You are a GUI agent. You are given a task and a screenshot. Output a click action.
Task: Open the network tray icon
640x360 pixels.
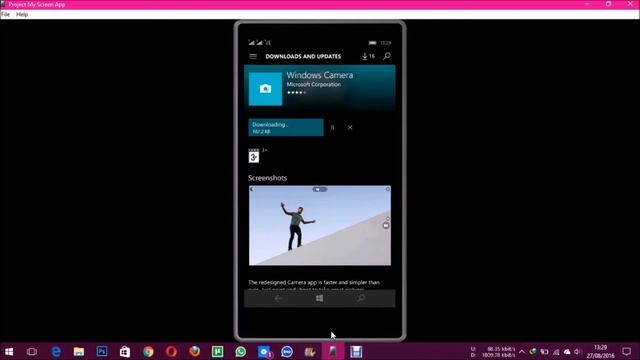pyautogui.click(x=556, y=351)
